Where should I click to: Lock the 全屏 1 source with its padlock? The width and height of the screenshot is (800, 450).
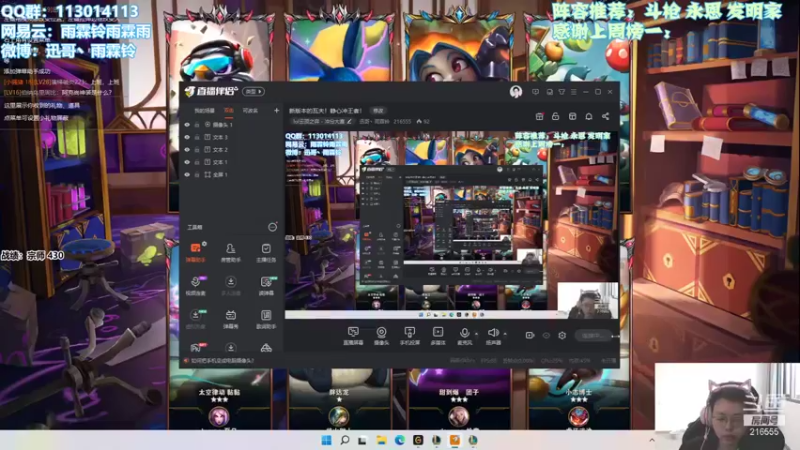tap(197, 174)
